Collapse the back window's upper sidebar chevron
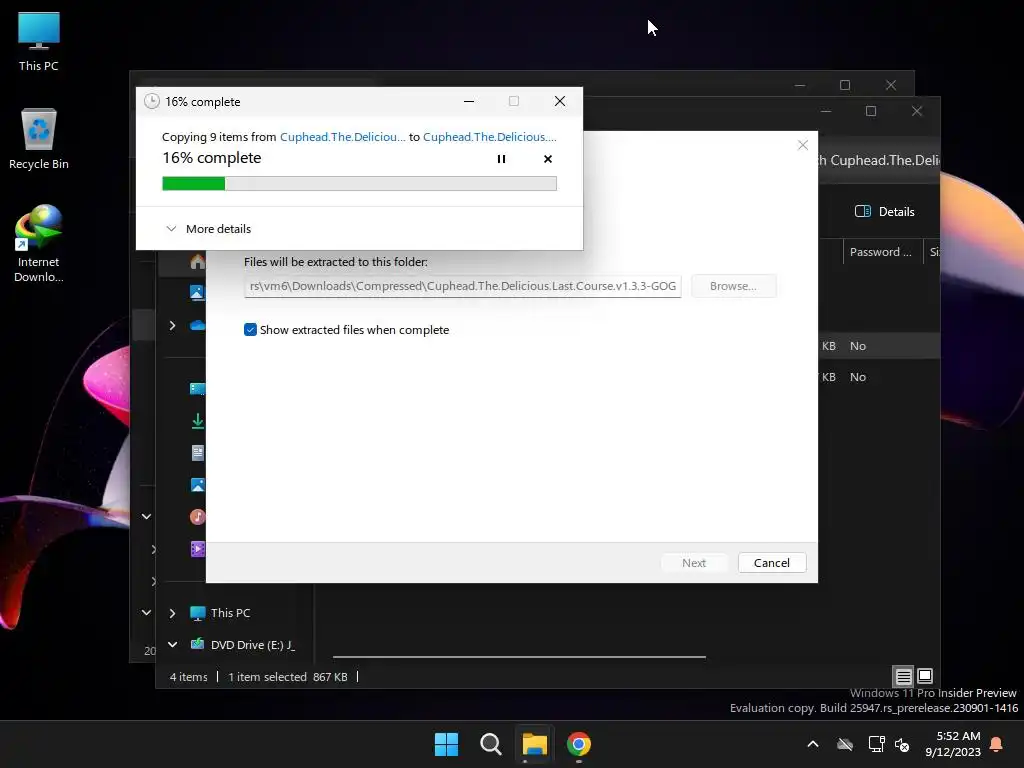 [146, 517]
